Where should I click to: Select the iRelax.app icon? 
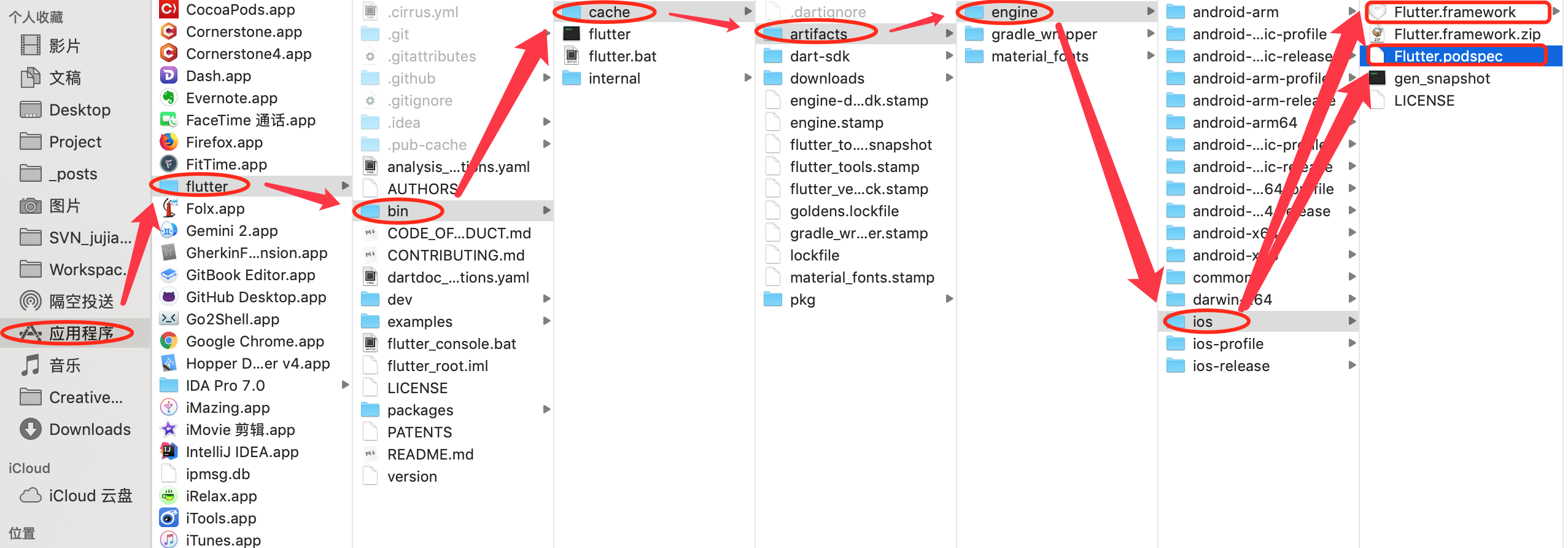coord(169,496)
